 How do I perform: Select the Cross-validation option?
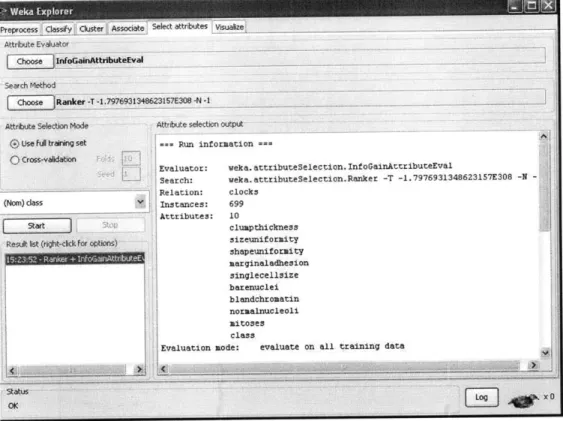(x=43, y=160)
